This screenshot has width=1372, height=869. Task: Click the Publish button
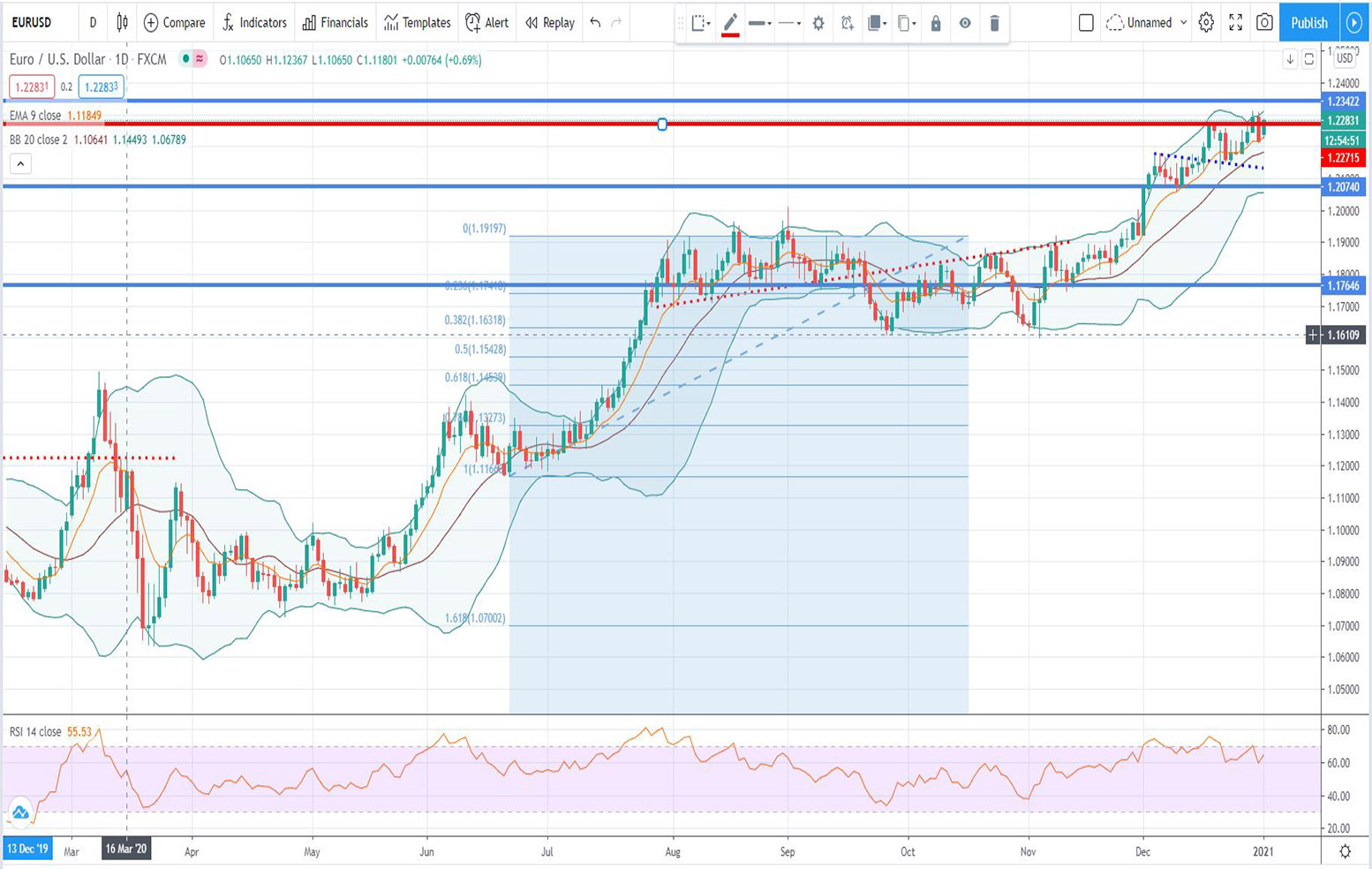pos(1308,22)
